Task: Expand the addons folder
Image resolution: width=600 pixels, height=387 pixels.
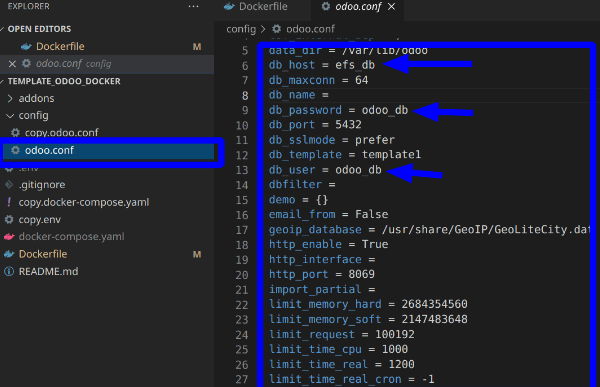Action: coord(36,98)
